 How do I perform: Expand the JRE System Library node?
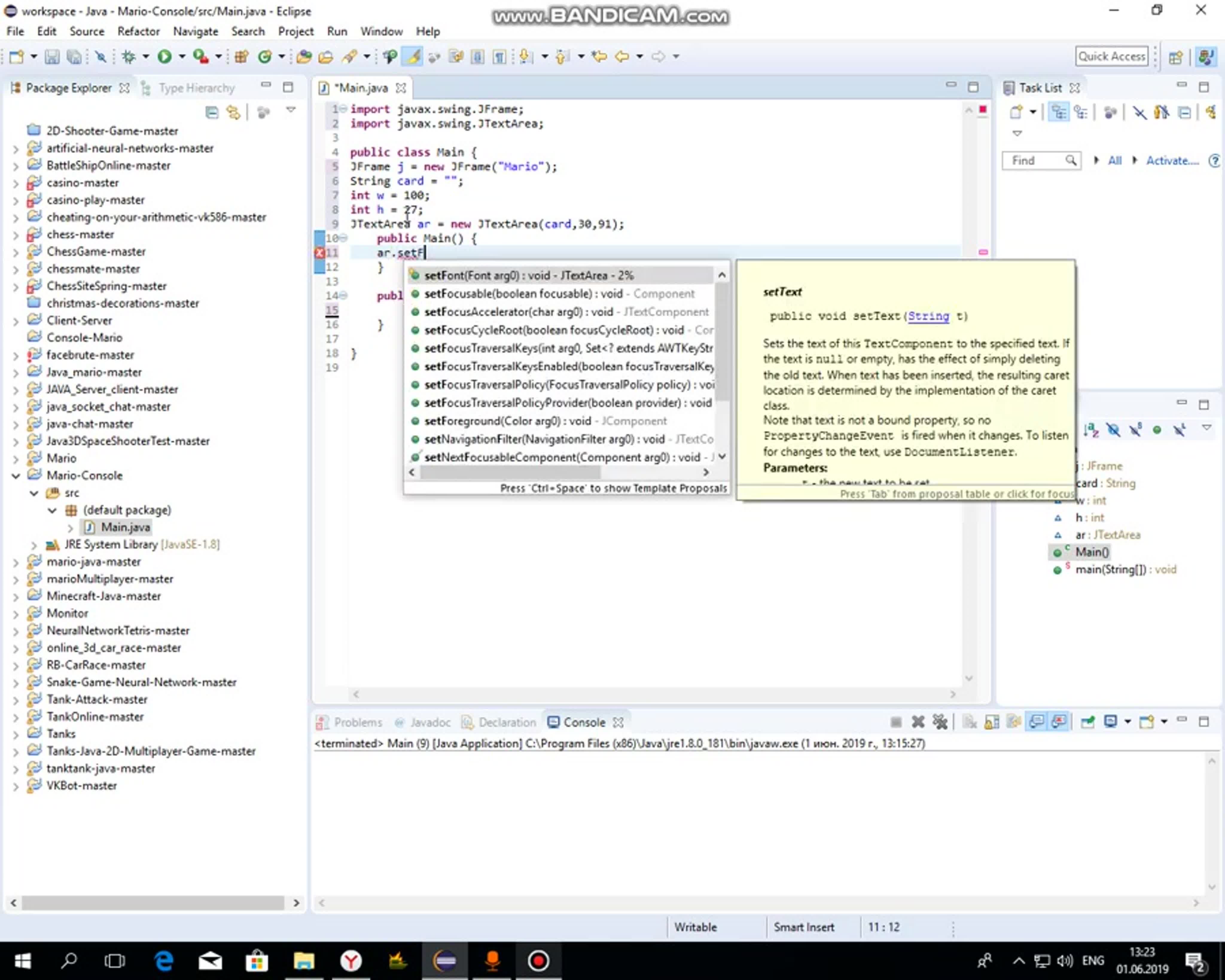point(34,545)
